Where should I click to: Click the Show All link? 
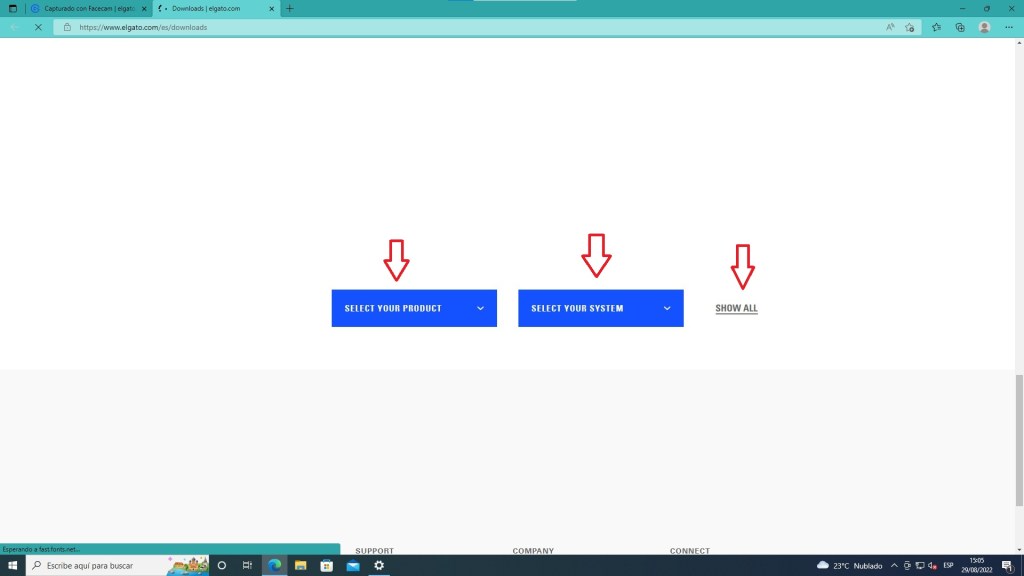(x=736, y=308)
